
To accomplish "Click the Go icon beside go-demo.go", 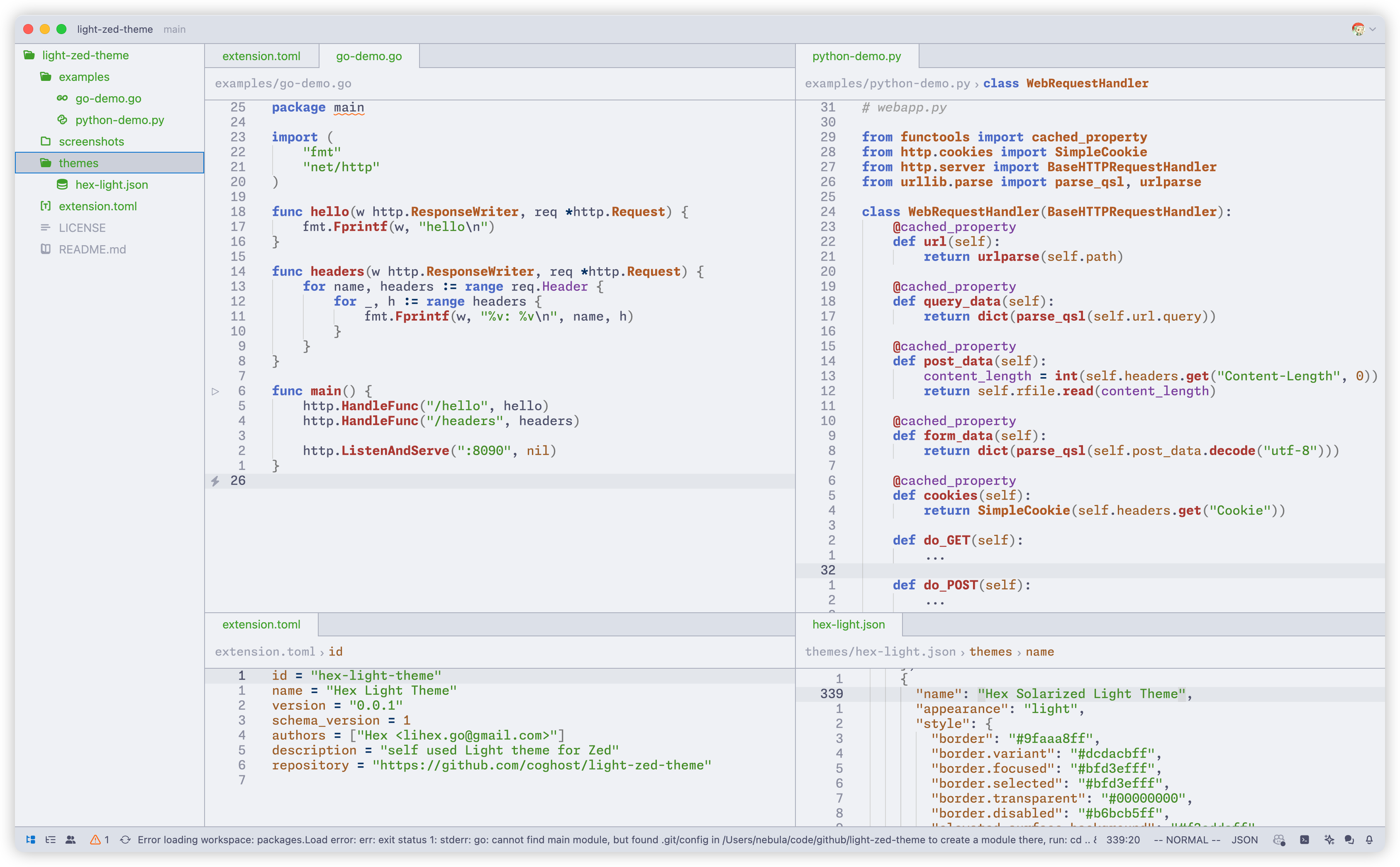I will point(63,98).
